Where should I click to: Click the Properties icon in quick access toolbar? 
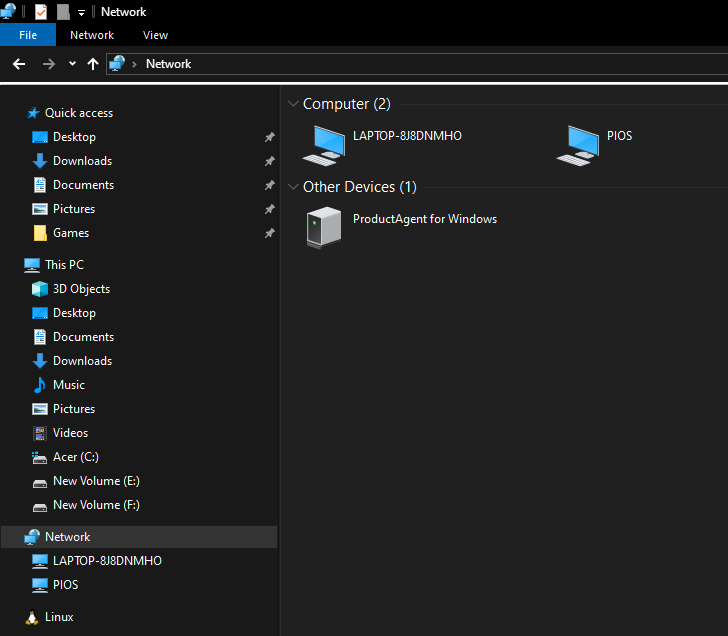click(x=41, y=12)
